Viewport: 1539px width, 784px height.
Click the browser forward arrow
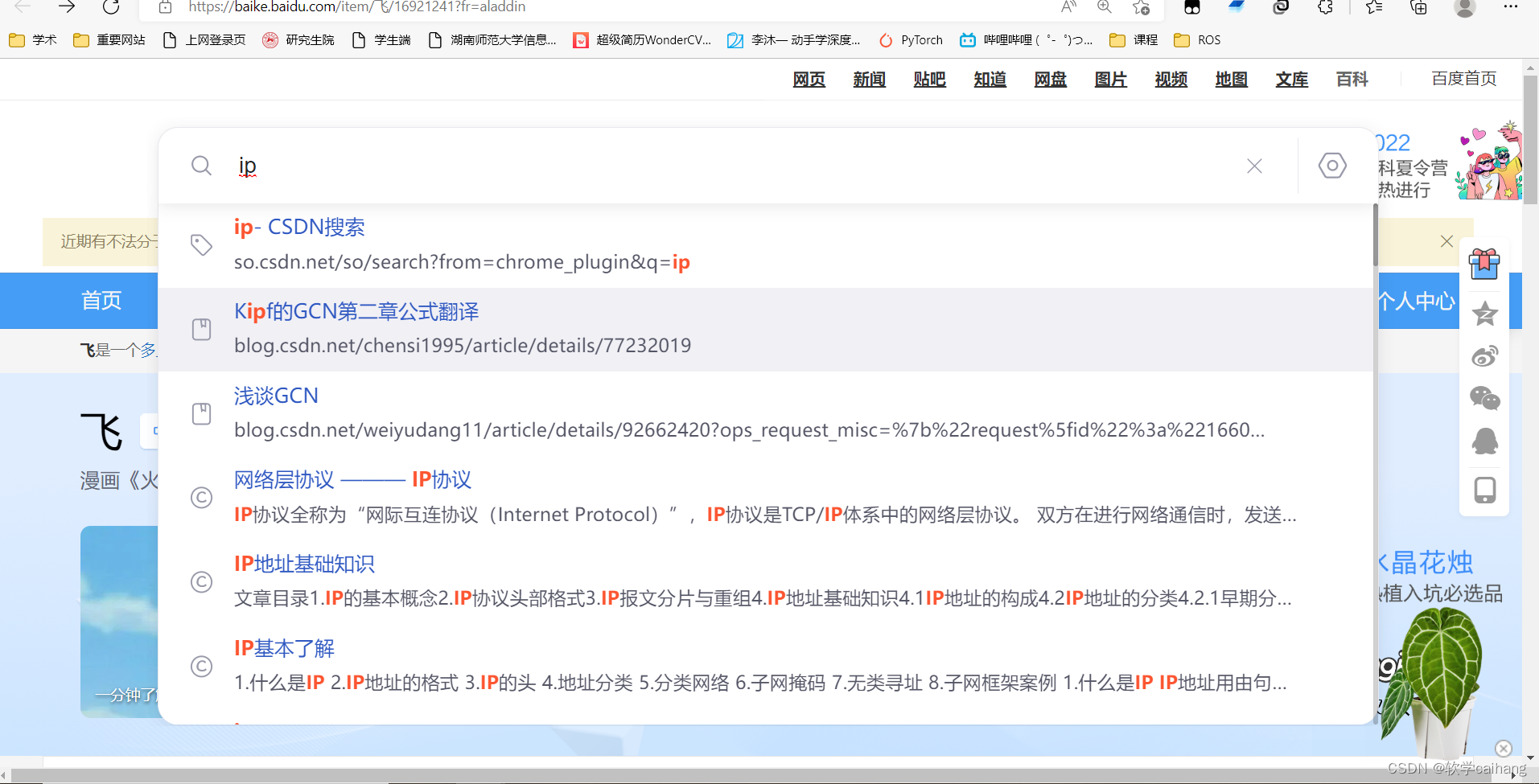pos(67,7)
